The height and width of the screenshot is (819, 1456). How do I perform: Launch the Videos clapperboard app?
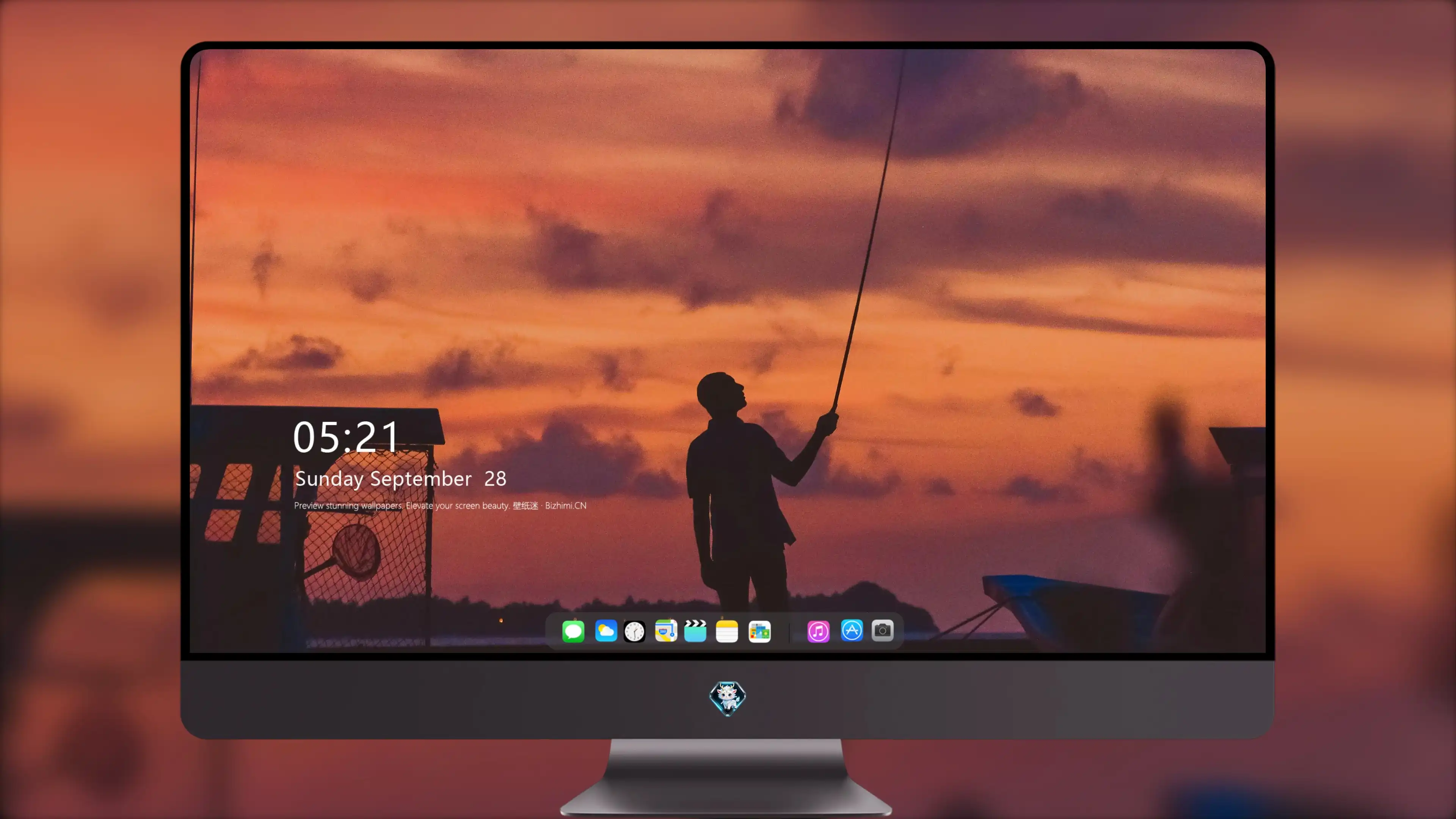695,631
